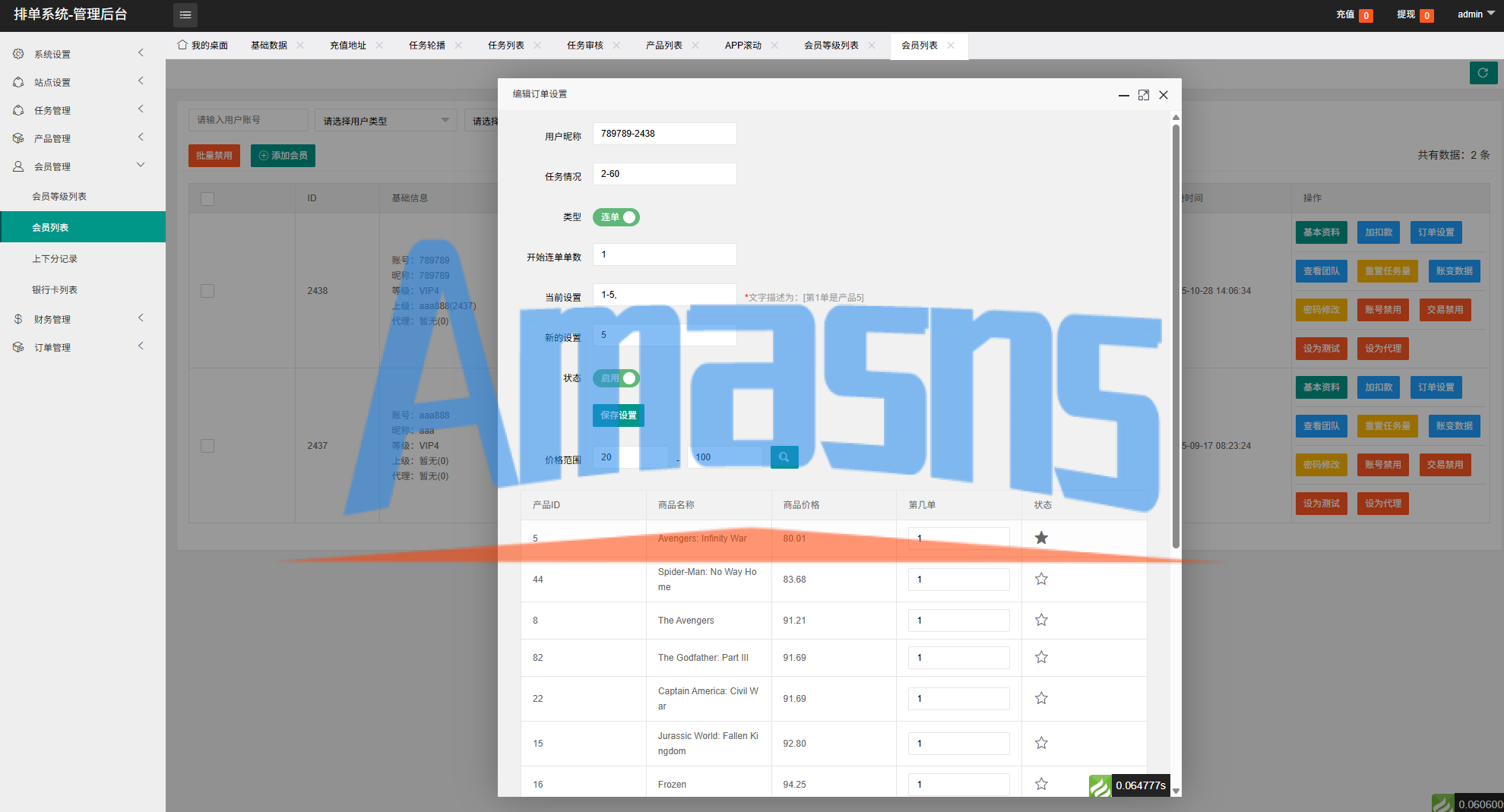
Task: Click the green refresh icon button
Action: [x=1483, y=73]
